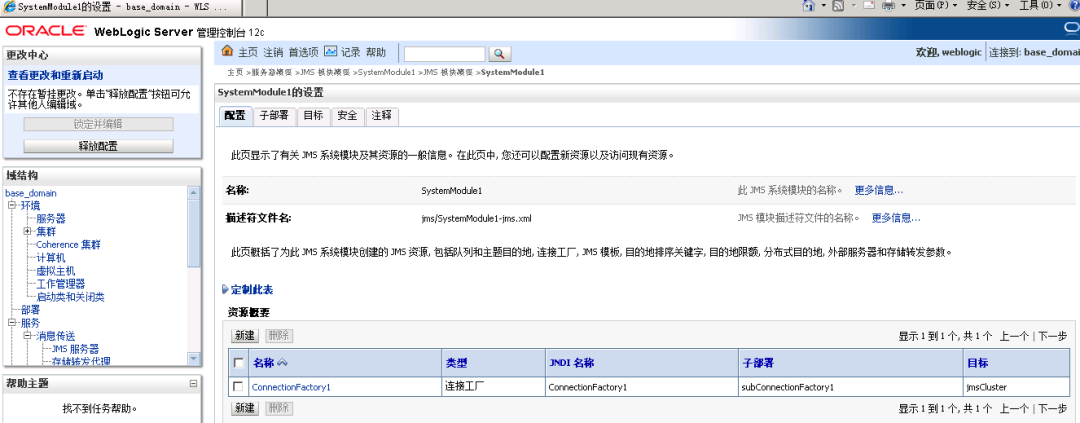Select 部署 in domain tree
Image resolution: width=1080 pixels, height=423 pixels.
coord(30,310)
